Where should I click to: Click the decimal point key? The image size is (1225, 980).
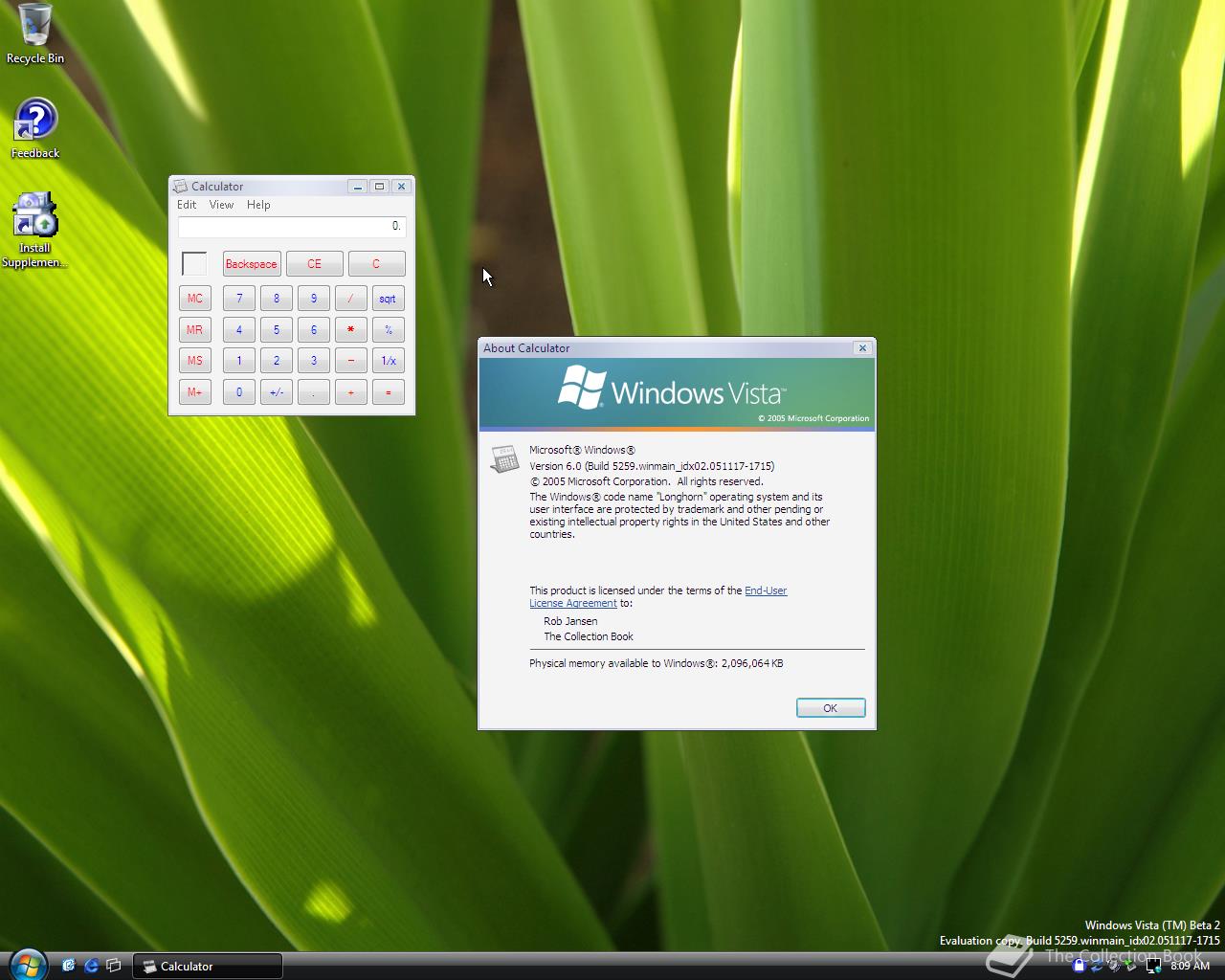pyautogui.click(x=314, y=392)
